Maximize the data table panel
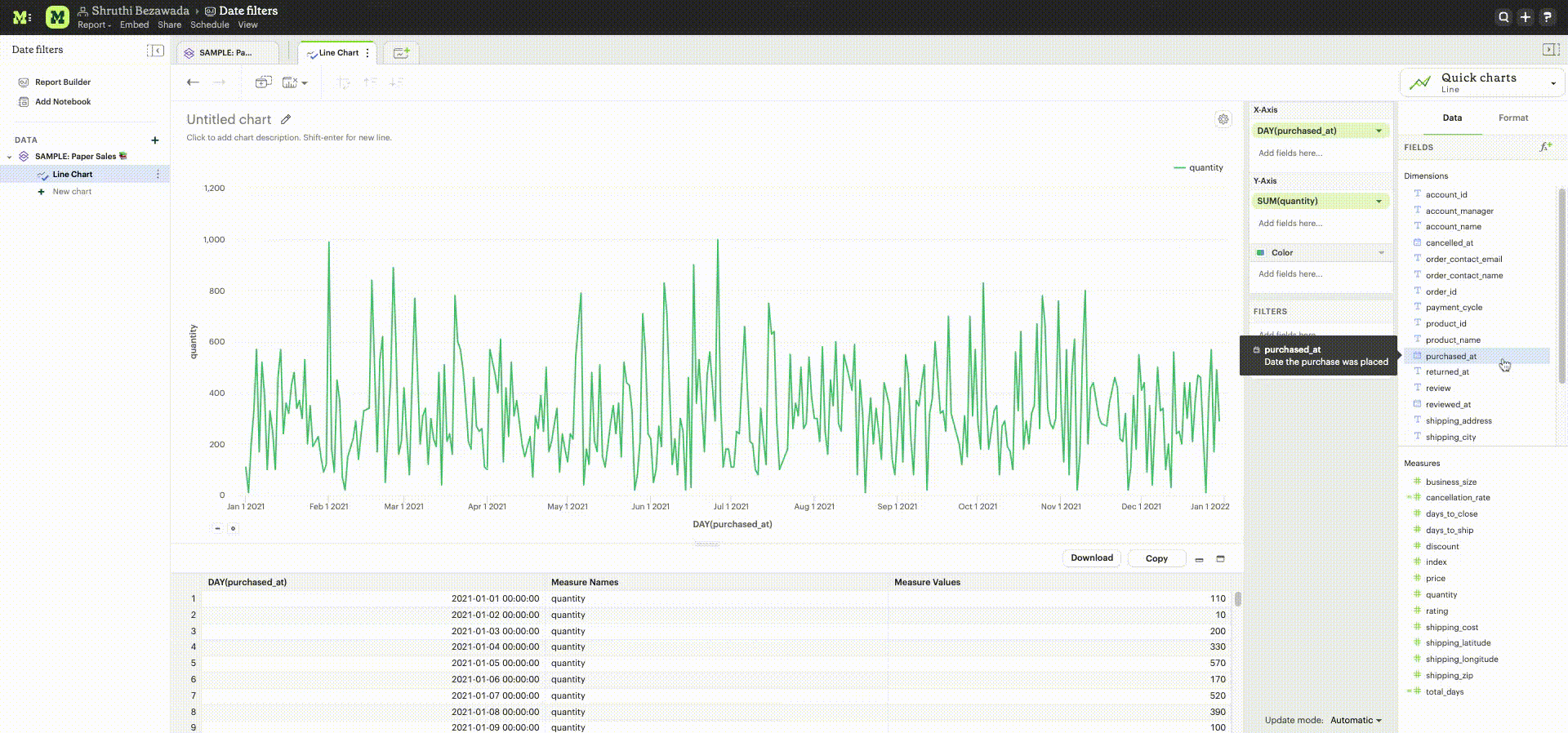This screenshot has width=1568, height=733. pos(1220,559)
